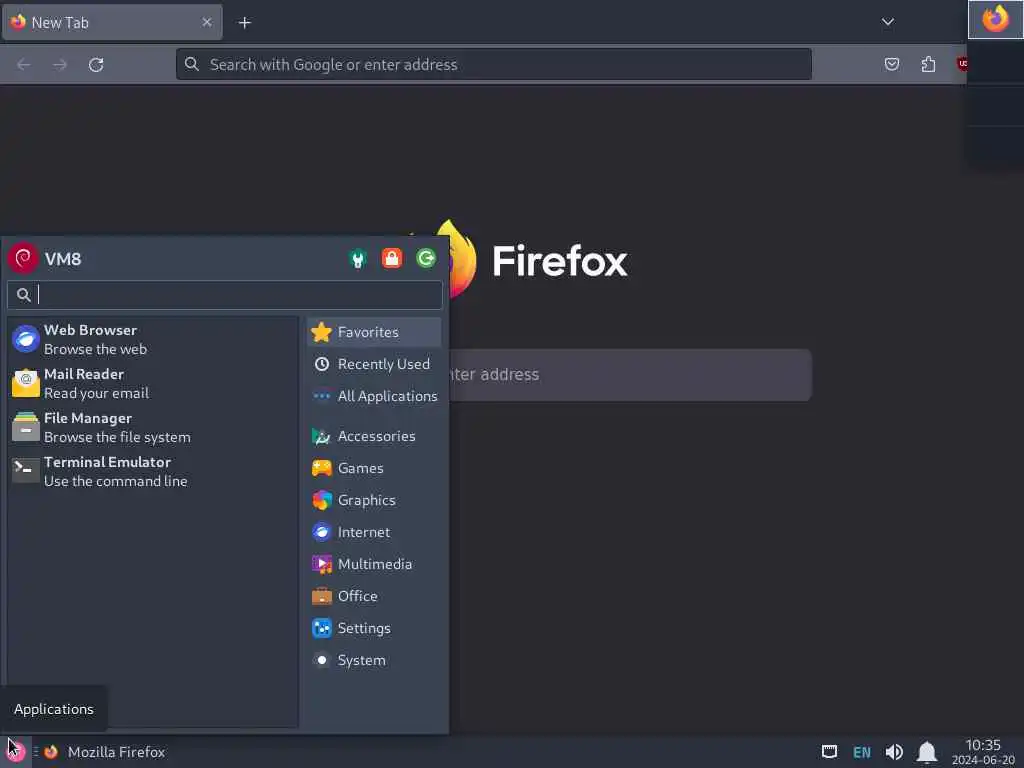Open Web Browser from favorites

153,340
